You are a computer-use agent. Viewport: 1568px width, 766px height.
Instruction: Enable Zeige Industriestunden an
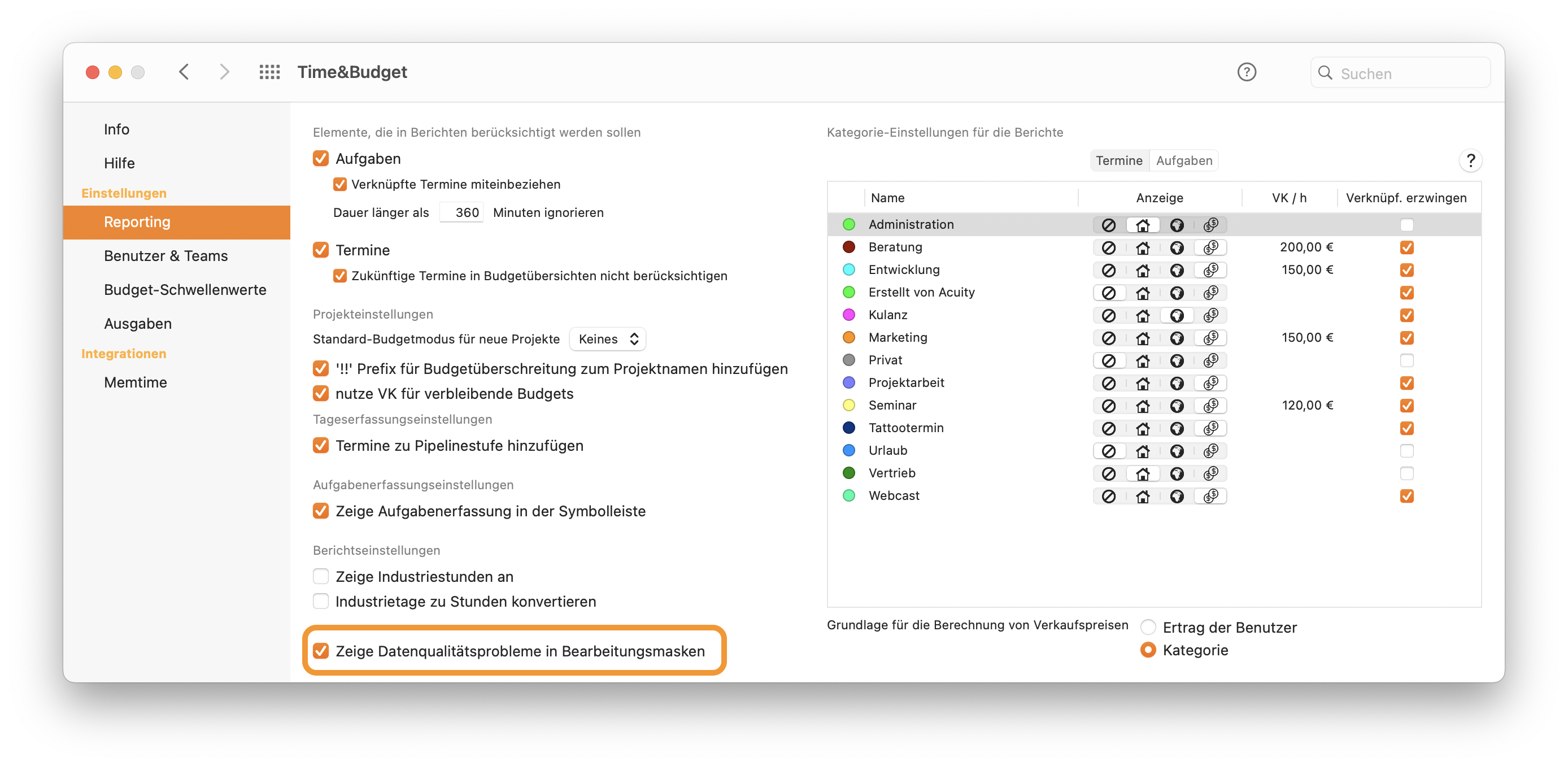(321, 576)
